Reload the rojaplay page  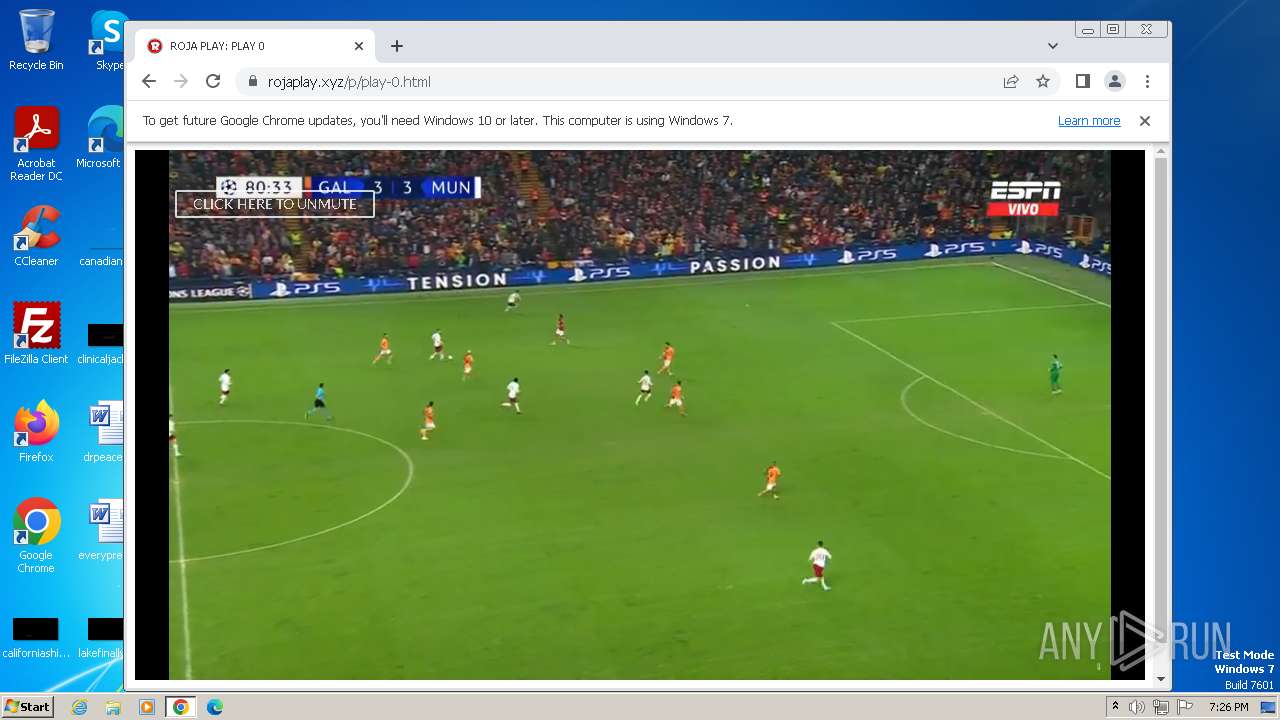point(213,81)
